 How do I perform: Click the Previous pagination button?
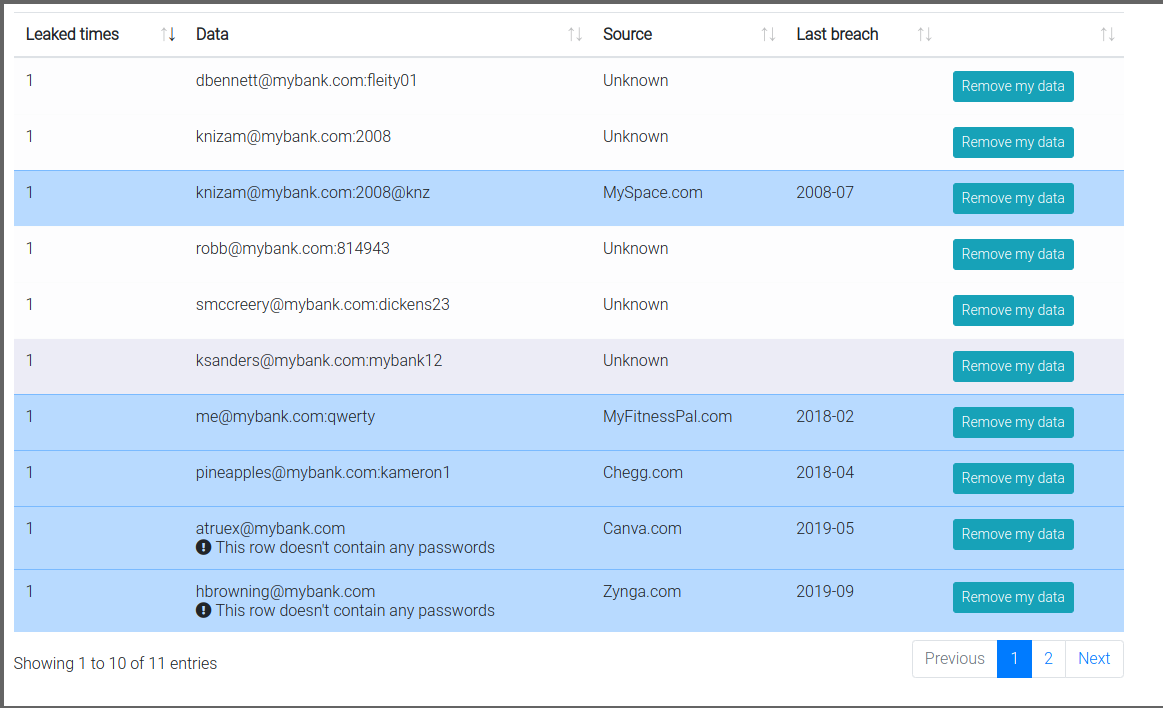click(954, 659)
